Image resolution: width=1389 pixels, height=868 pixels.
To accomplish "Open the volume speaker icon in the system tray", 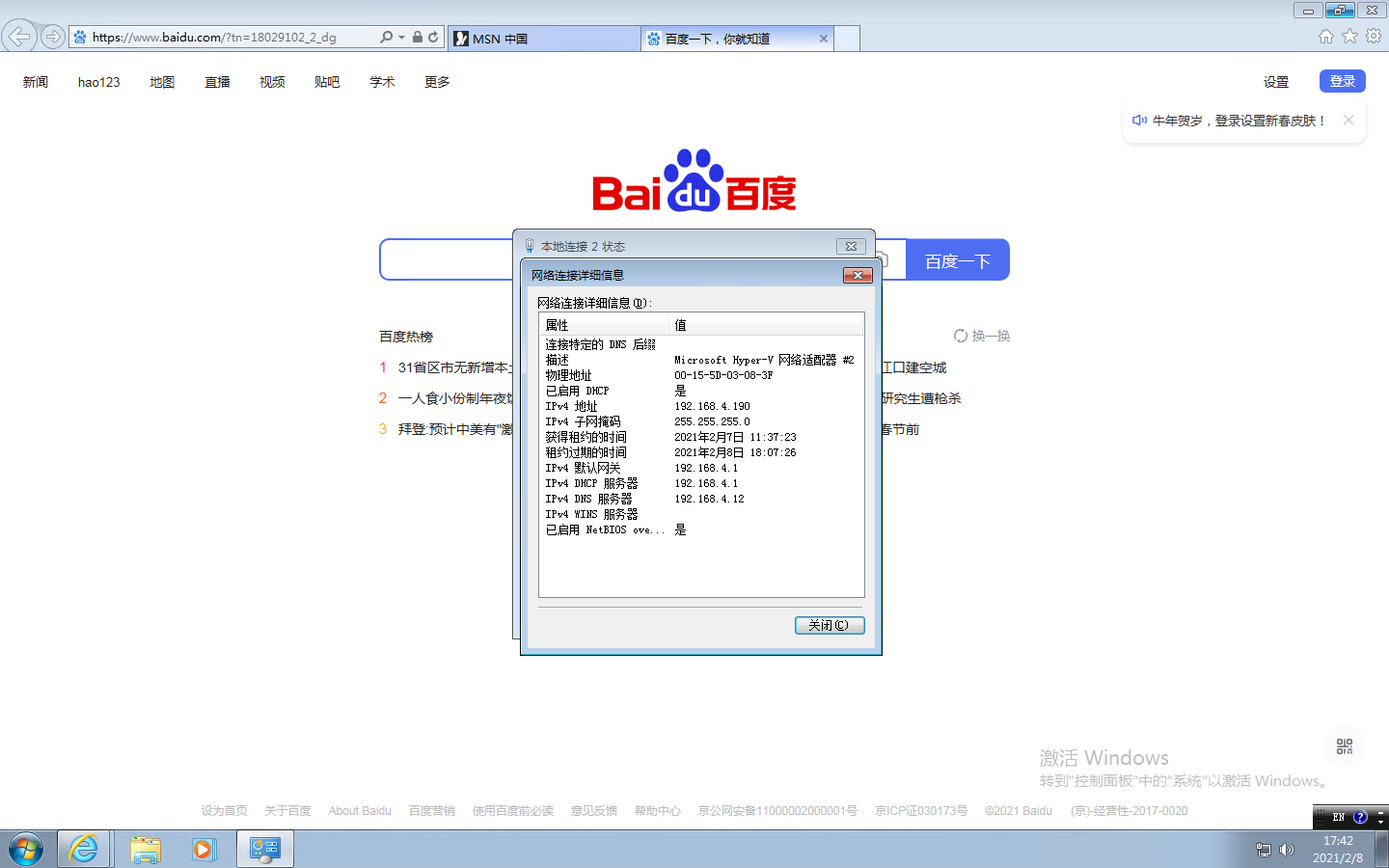I will pyautogui.click(x=1286, y=850).
